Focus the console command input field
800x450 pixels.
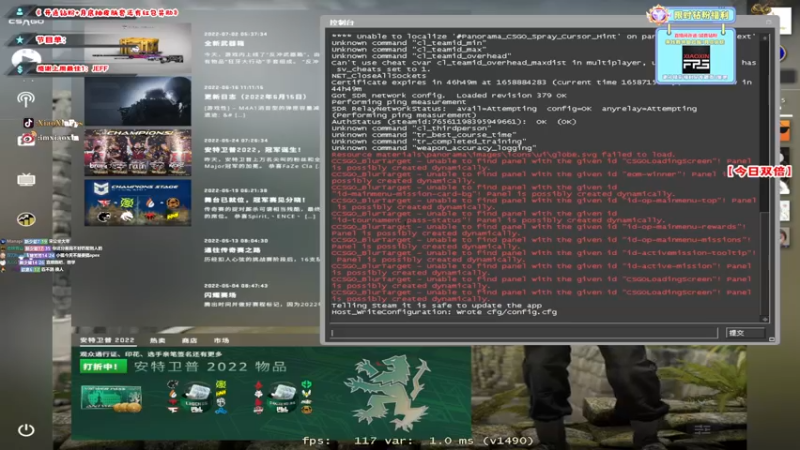point(523,333)
